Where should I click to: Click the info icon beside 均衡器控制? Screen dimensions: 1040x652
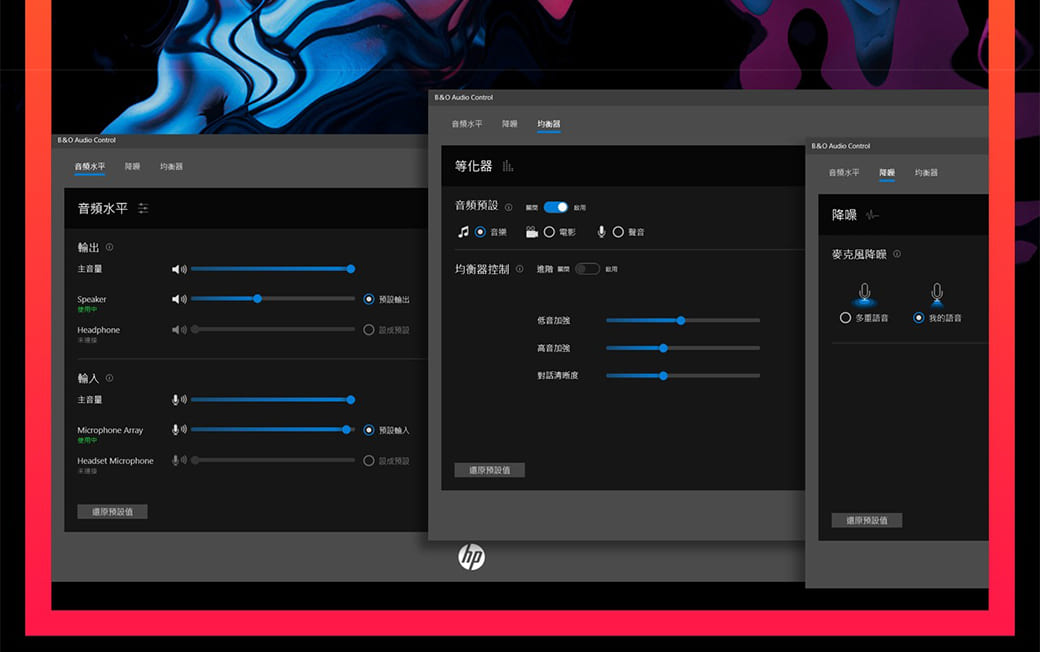[x=519, y=269]
